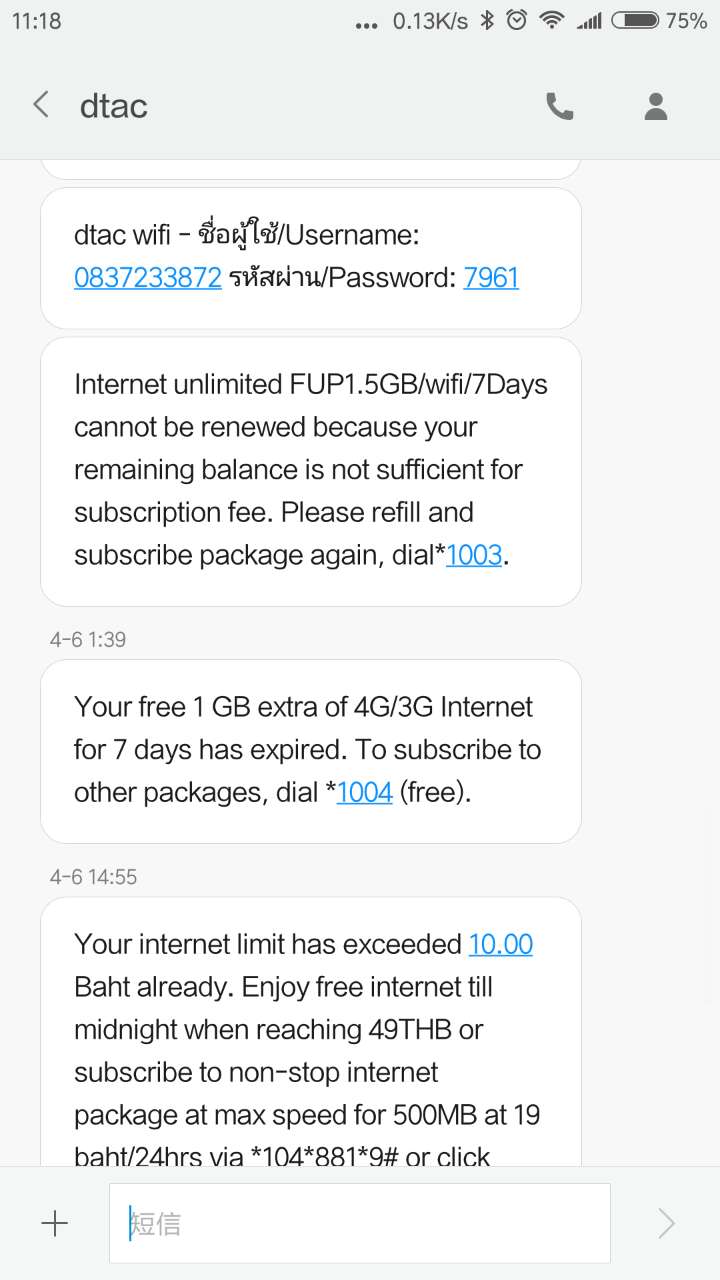Tap the Bluetooth status icon
This screenshot has height=1280, width=720.
click(x=487, y=21)
